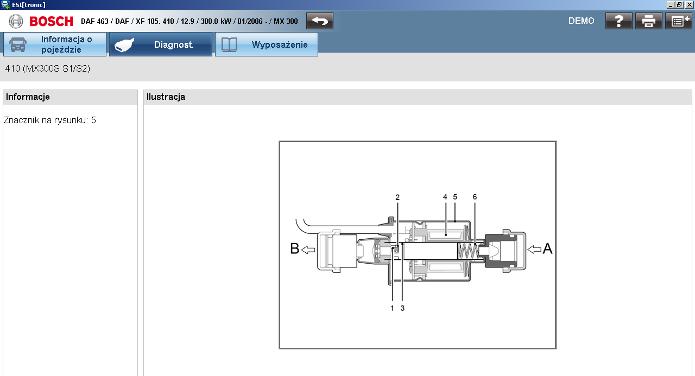Print the page using the printer icon
The height and width of the screenshot is (376, 695).
tap(648, 21)
